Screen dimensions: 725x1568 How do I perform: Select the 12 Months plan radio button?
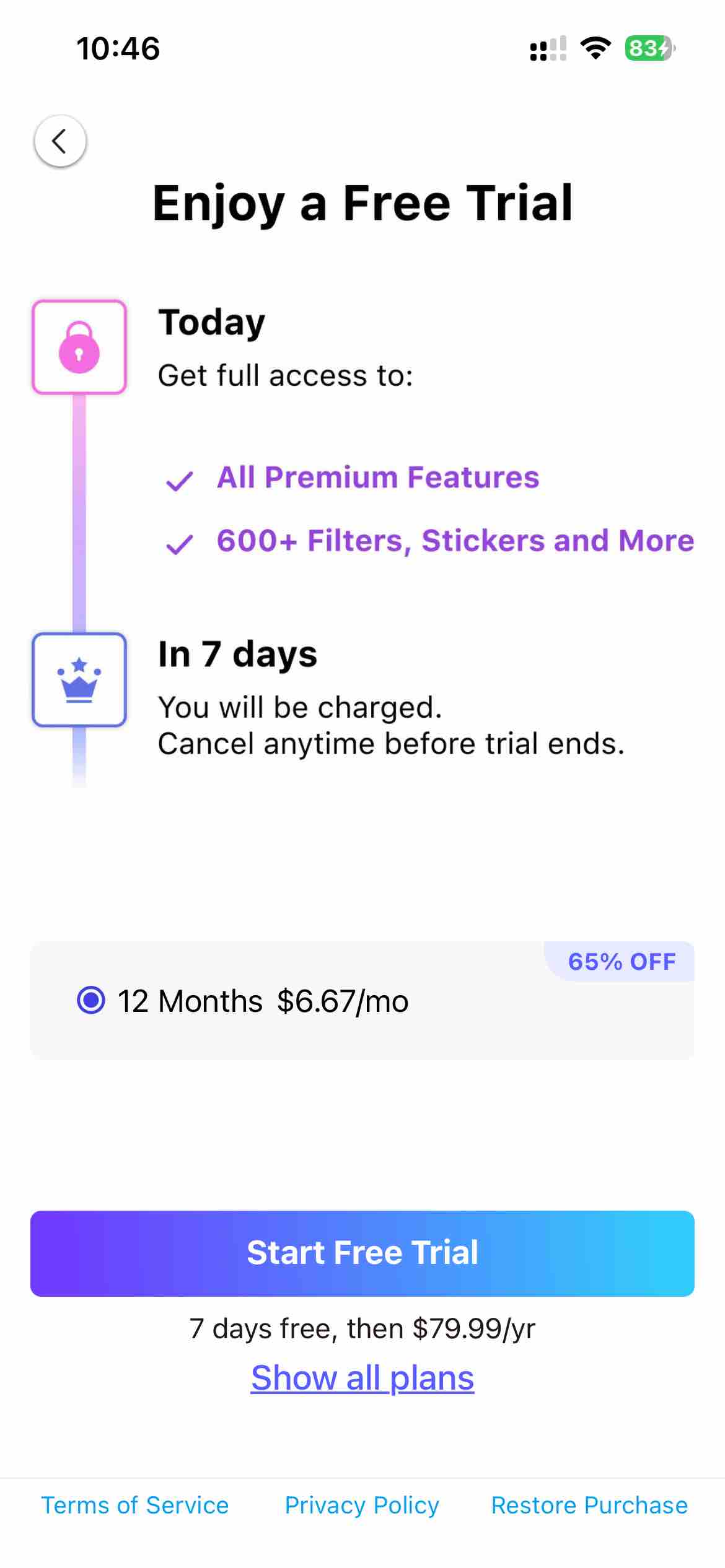(92, 1001)
